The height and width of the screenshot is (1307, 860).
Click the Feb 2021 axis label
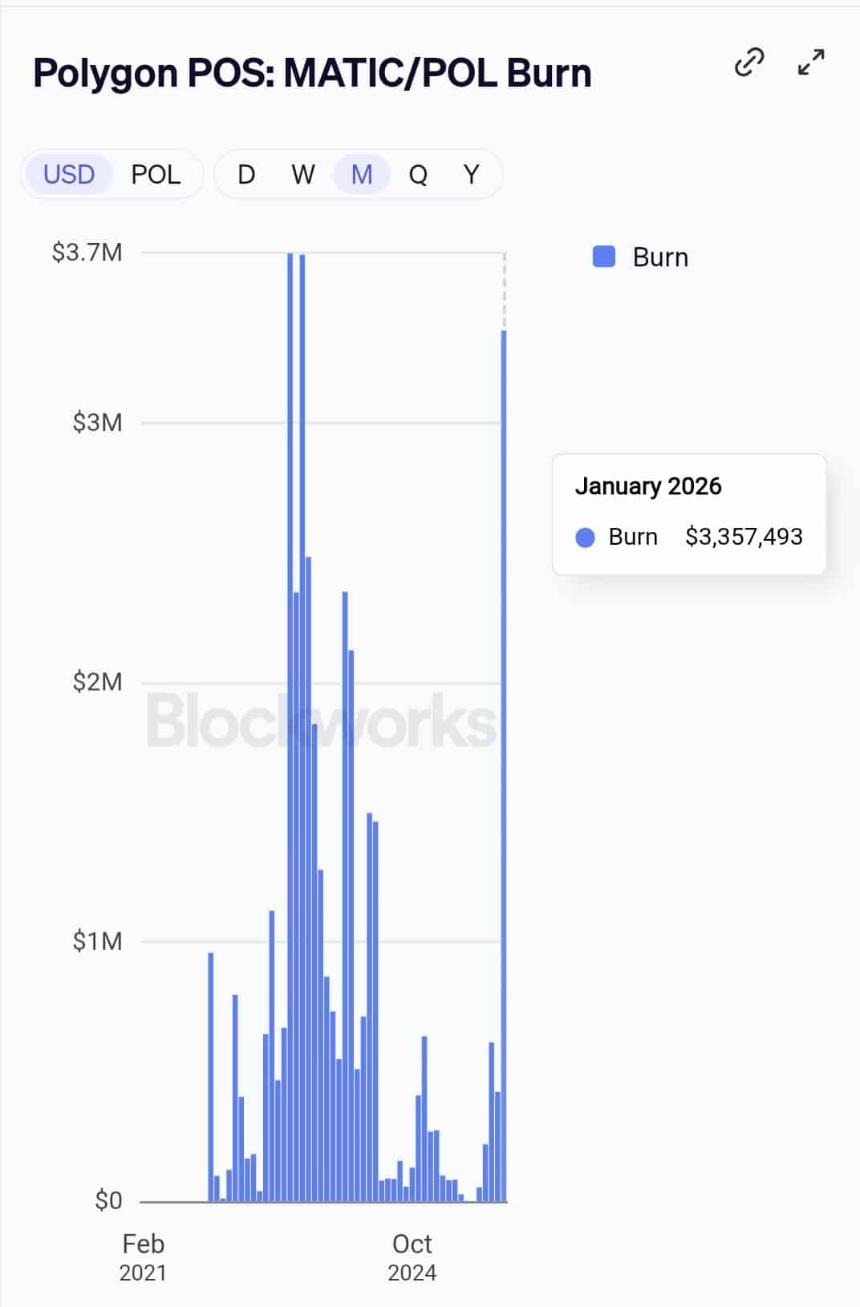coord(143,1256)
